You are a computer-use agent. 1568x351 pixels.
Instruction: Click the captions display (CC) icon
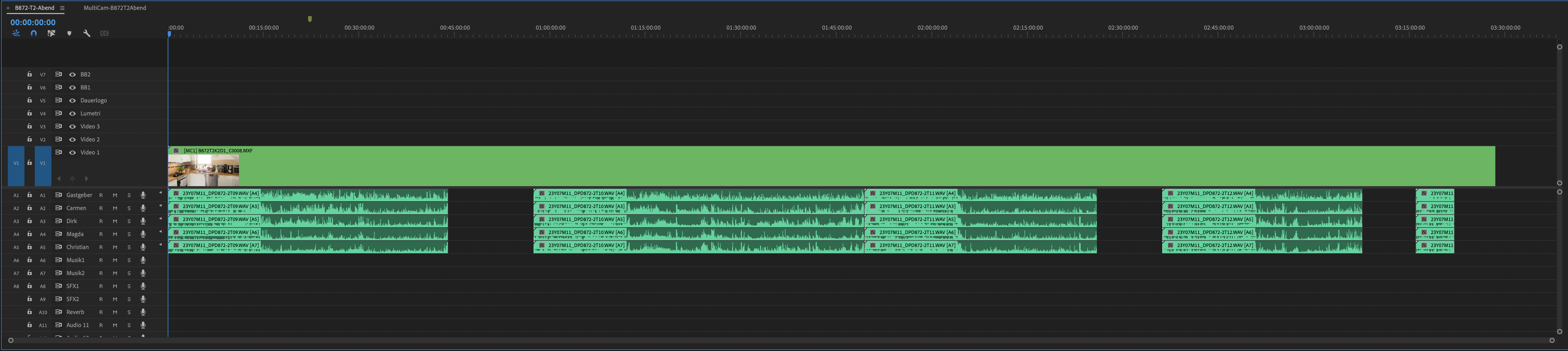tap(104, 34)
